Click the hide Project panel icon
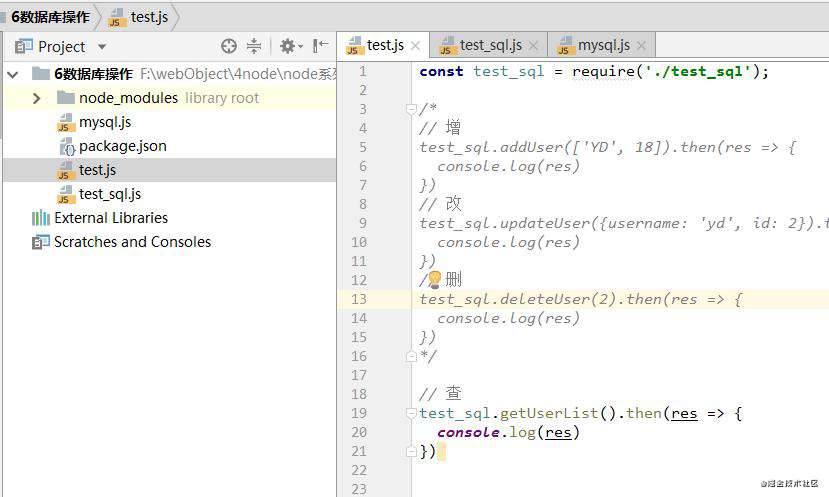829x497 pixels. pyautogui.click(x=320, y=46)
